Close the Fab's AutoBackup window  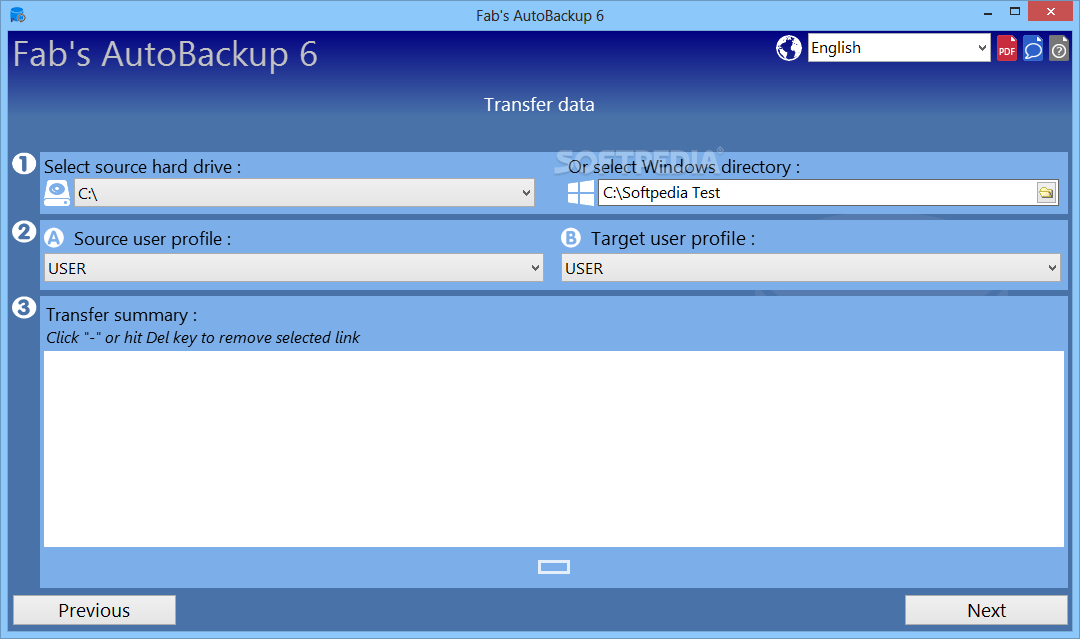pos(1050,12)
